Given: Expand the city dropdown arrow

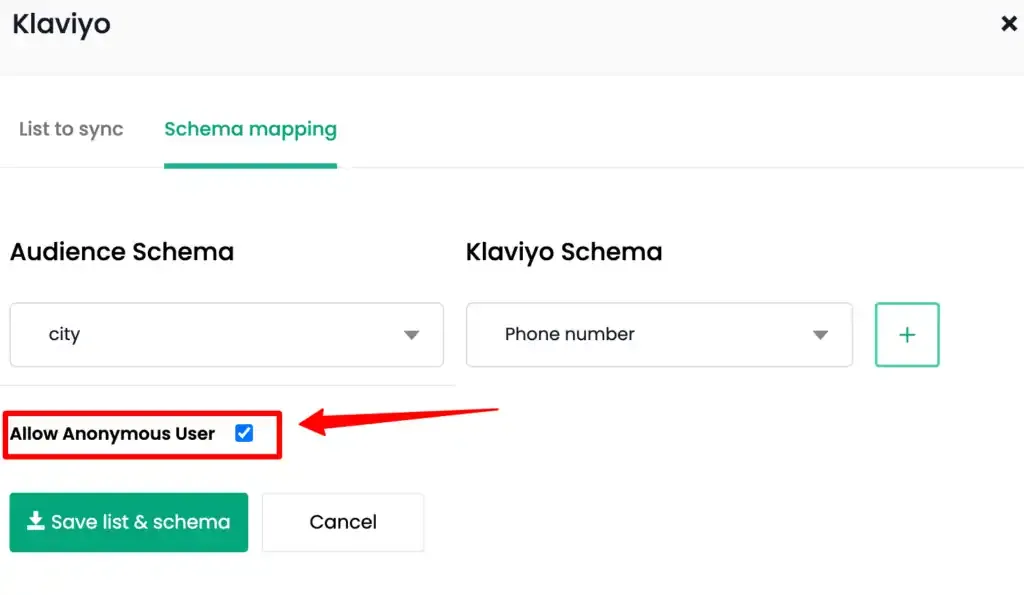Looking at the screenshot, I should [x=411, y=335].
